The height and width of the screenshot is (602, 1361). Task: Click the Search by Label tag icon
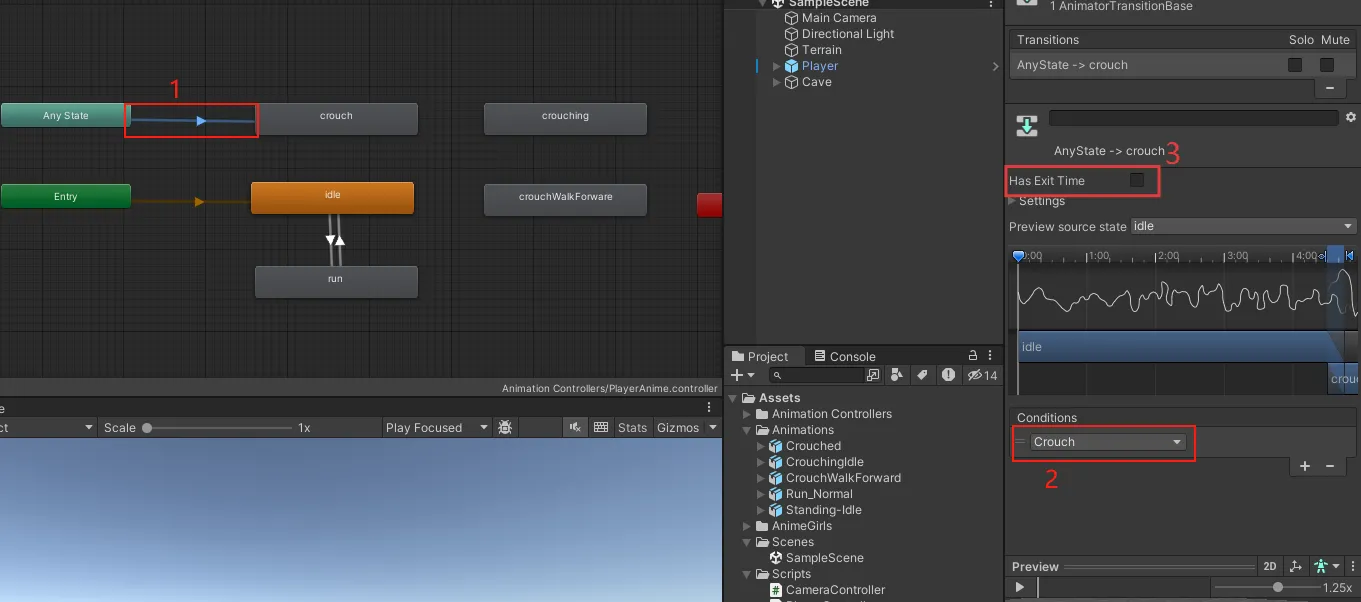coord(921,375)
